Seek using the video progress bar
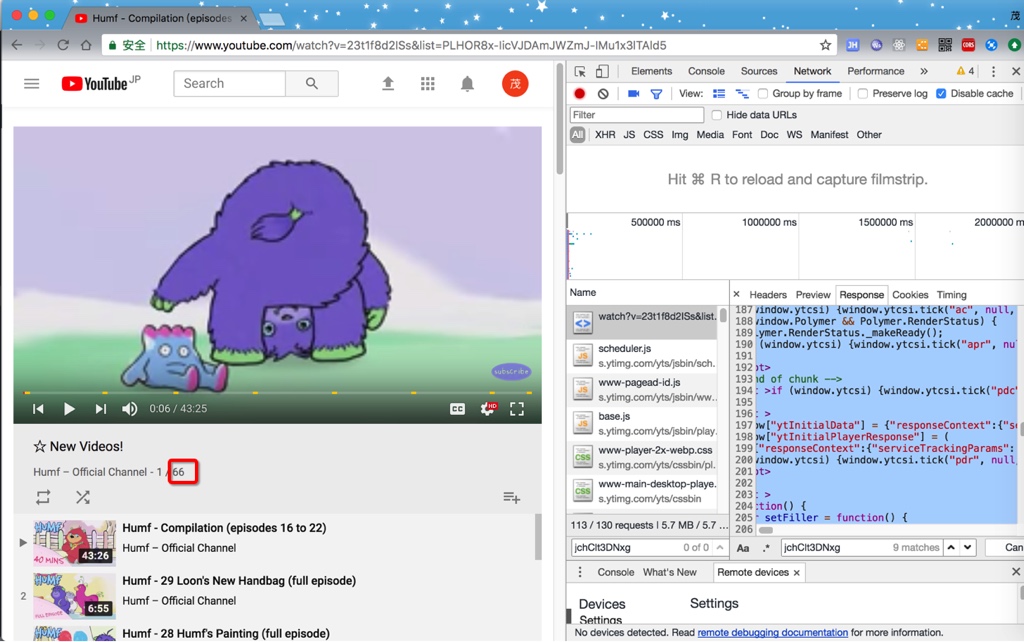1024x642 pixels. tap(278, 393)
